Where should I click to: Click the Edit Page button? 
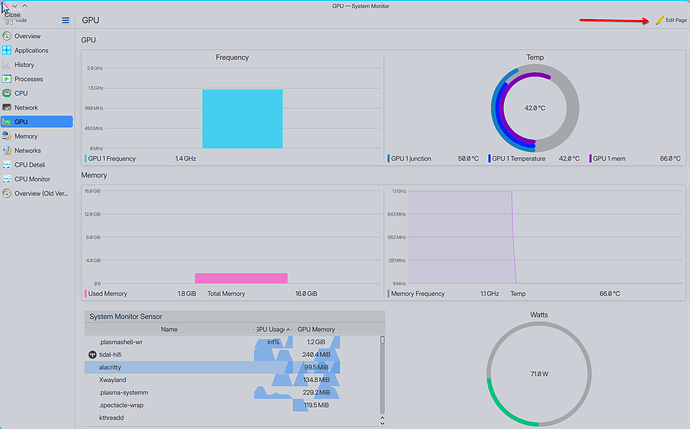point(671,20)
